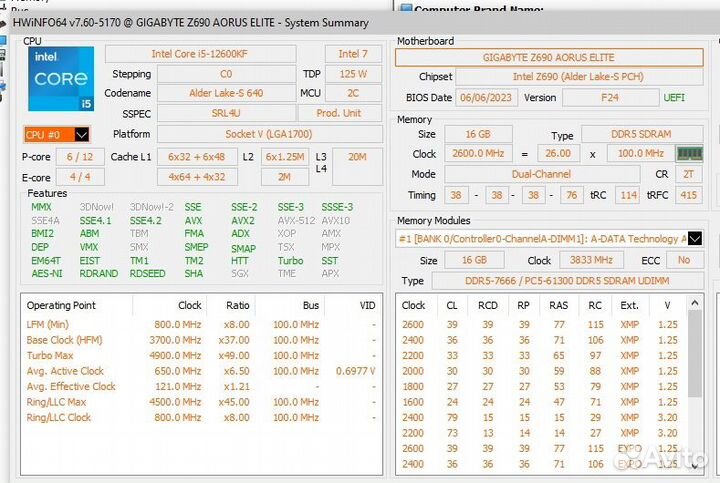Click the Prod. Unit field

pyautogui.click(x=339, y=113)
